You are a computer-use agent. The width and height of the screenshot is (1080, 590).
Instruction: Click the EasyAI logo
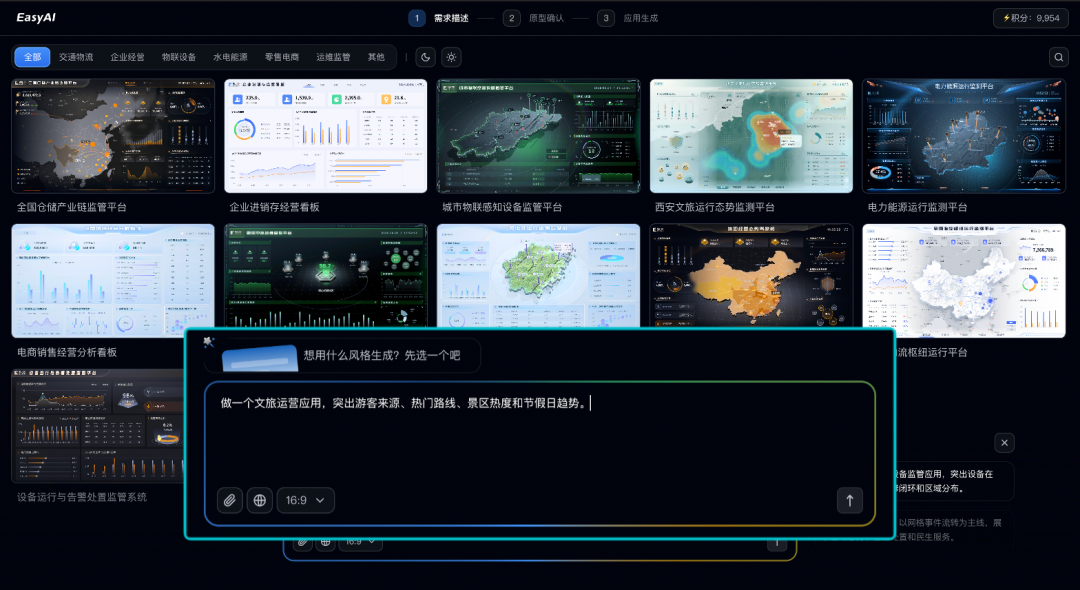(x=36, y=18)
